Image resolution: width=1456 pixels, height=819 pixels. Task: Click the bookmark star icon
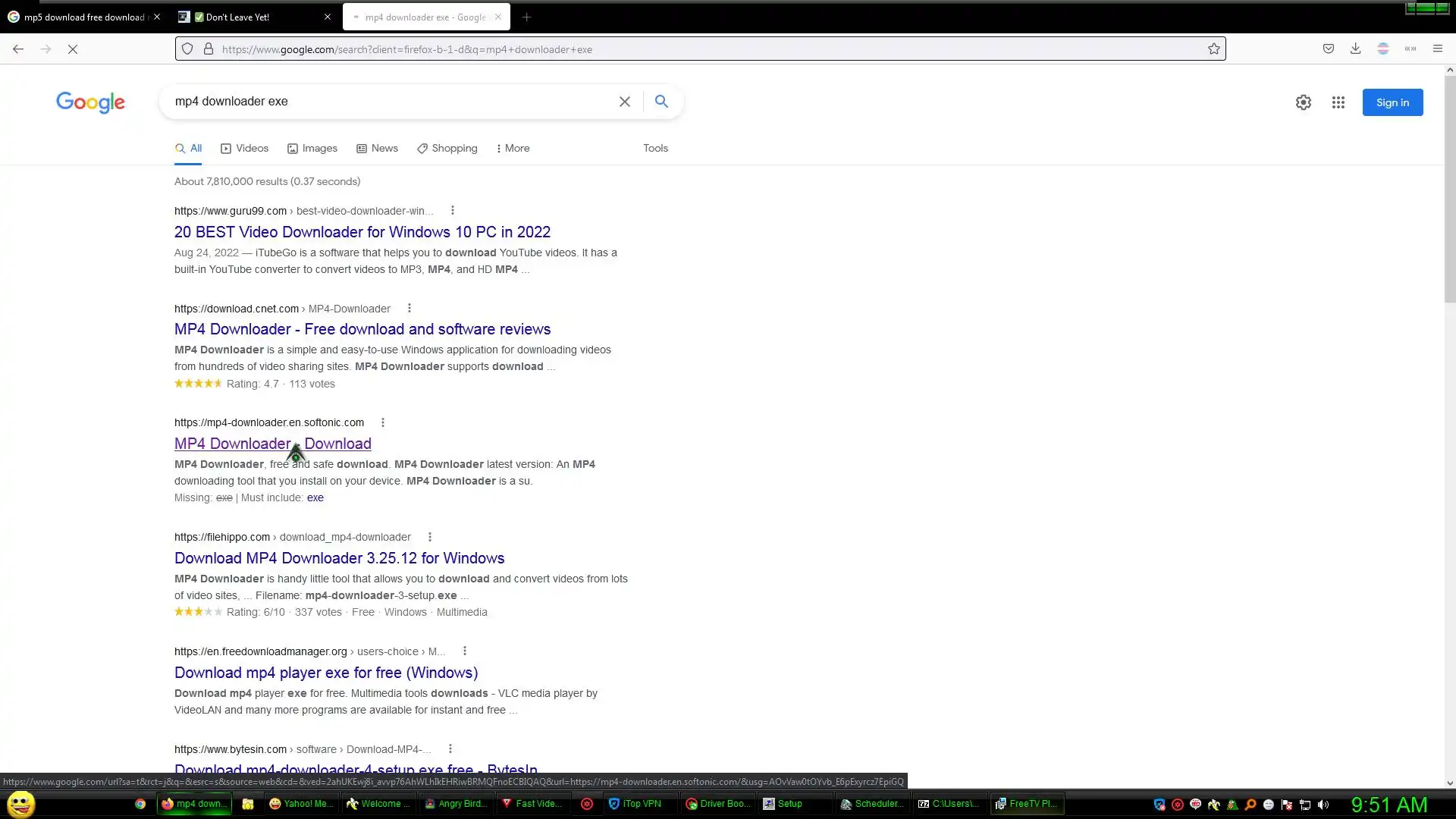(1213, 49)
